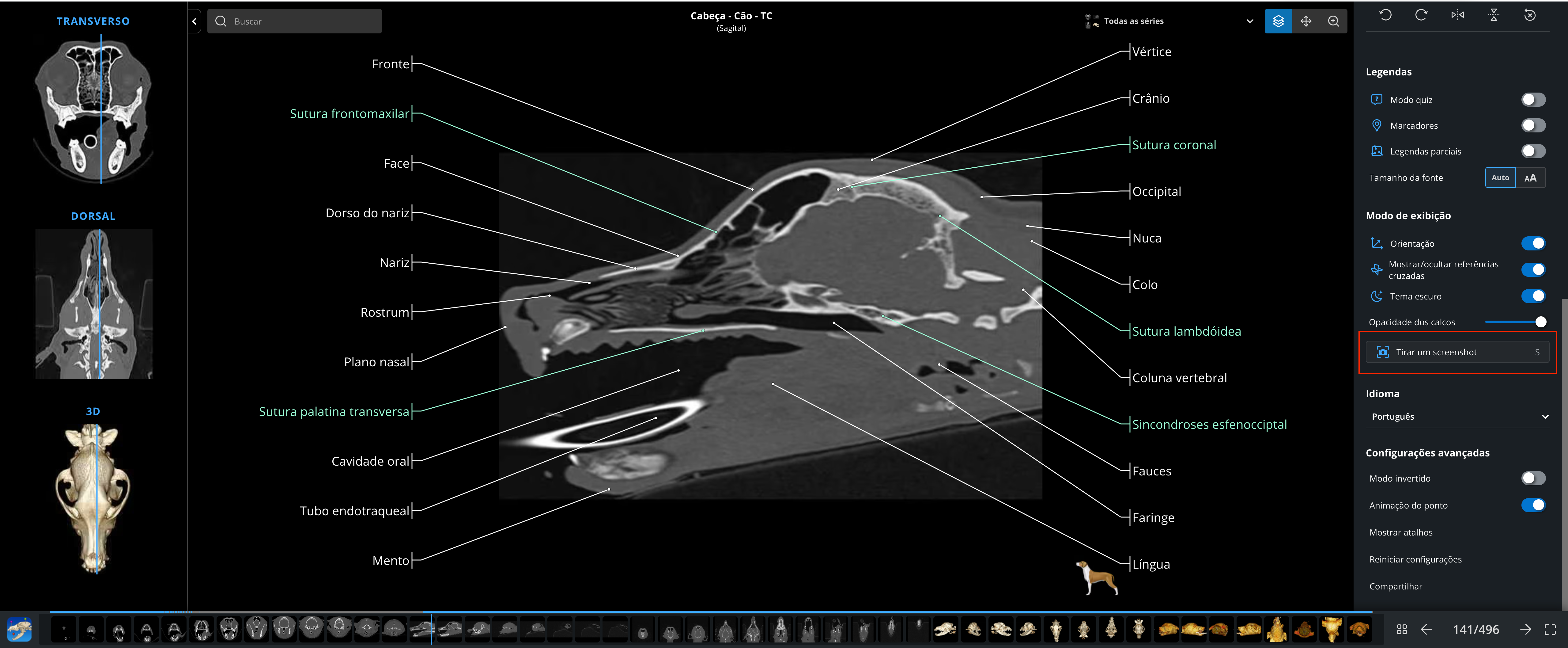Go to next image with right arrow
The height and width of the screenshot is (648, 1568).
pos(1525,629)
